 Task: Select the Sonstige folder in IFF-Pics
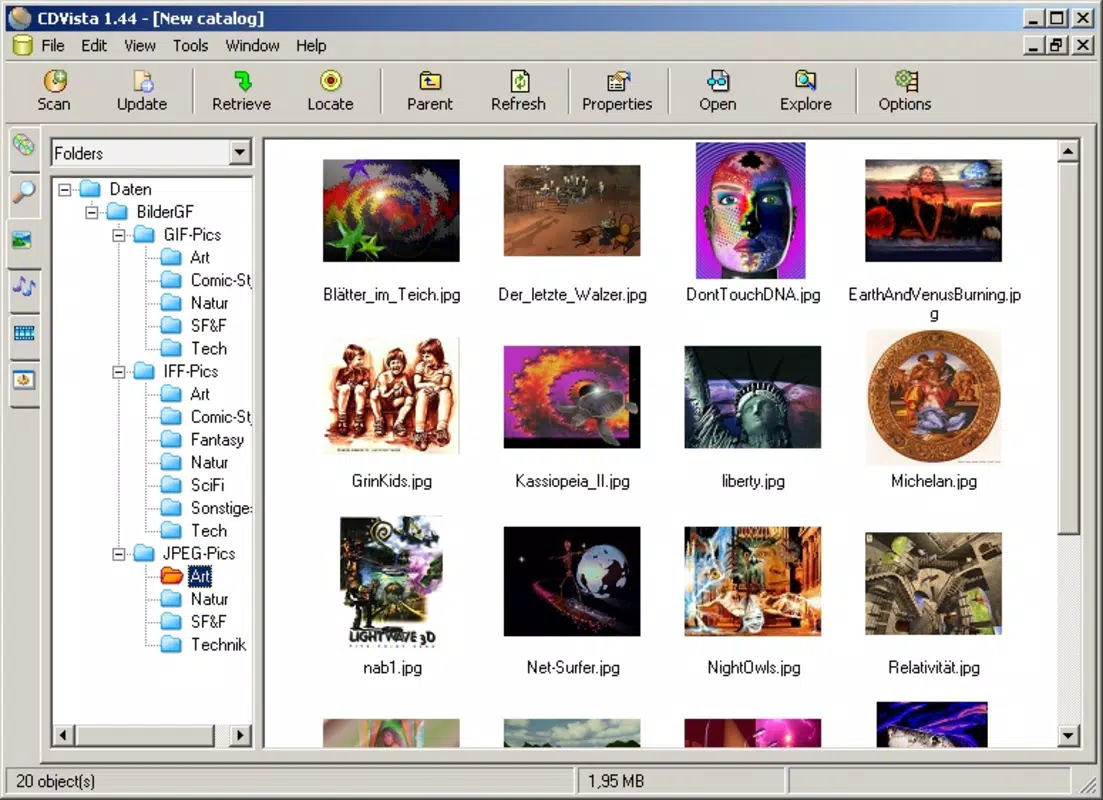coord(206,508)
